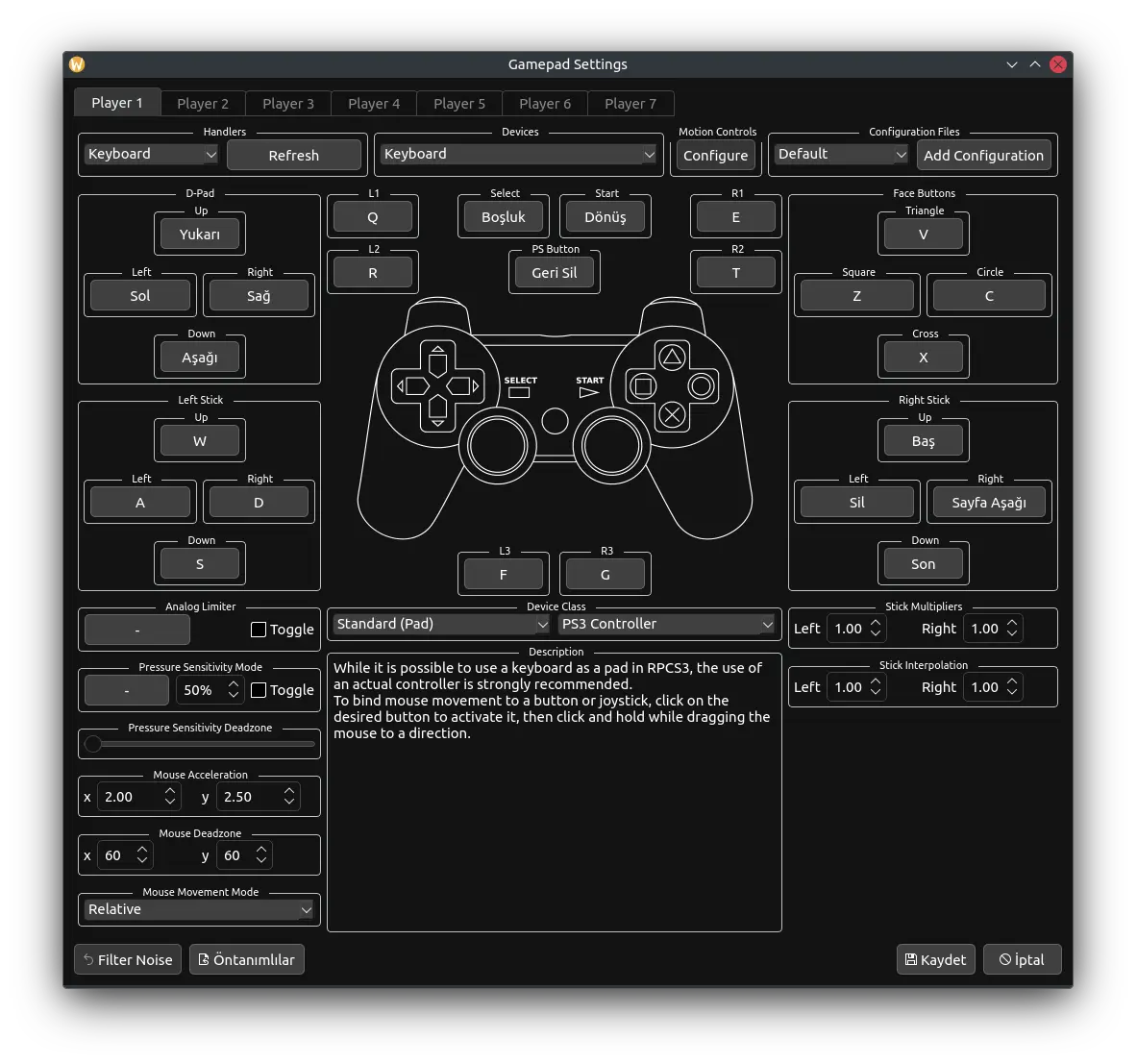Click the Triangle V binding button
This screenshot has width=1137, height=1064.
click(923, 235)
